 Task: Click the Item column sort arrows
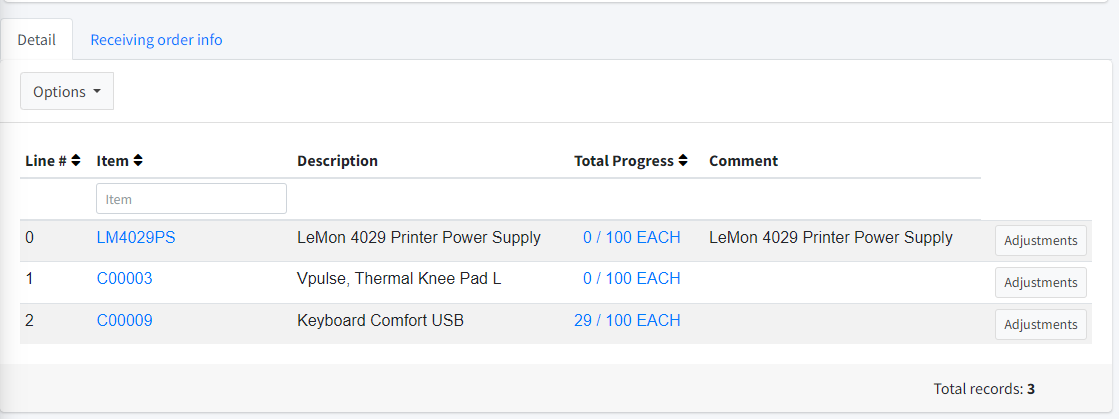pos(138,161)
